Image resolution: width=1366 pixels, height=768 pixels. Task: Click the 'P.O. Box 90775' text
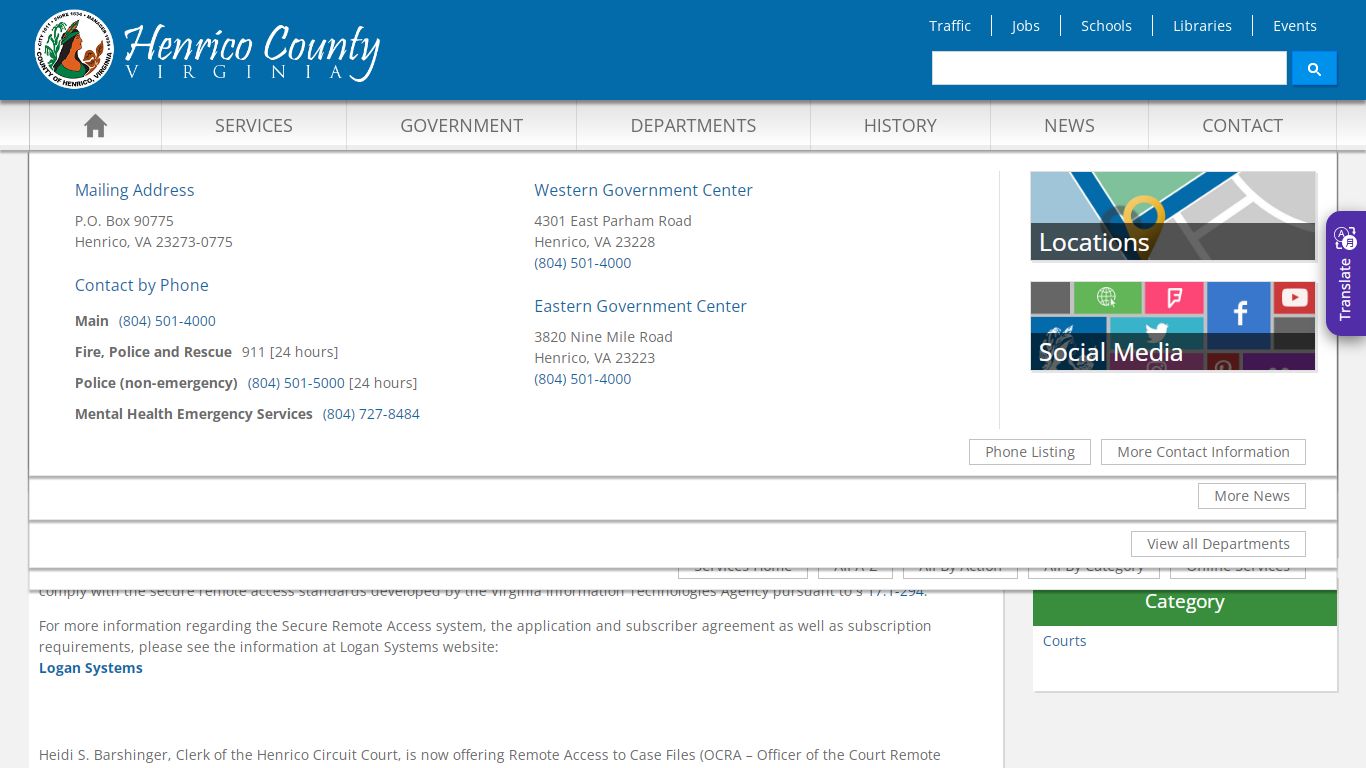124,221
